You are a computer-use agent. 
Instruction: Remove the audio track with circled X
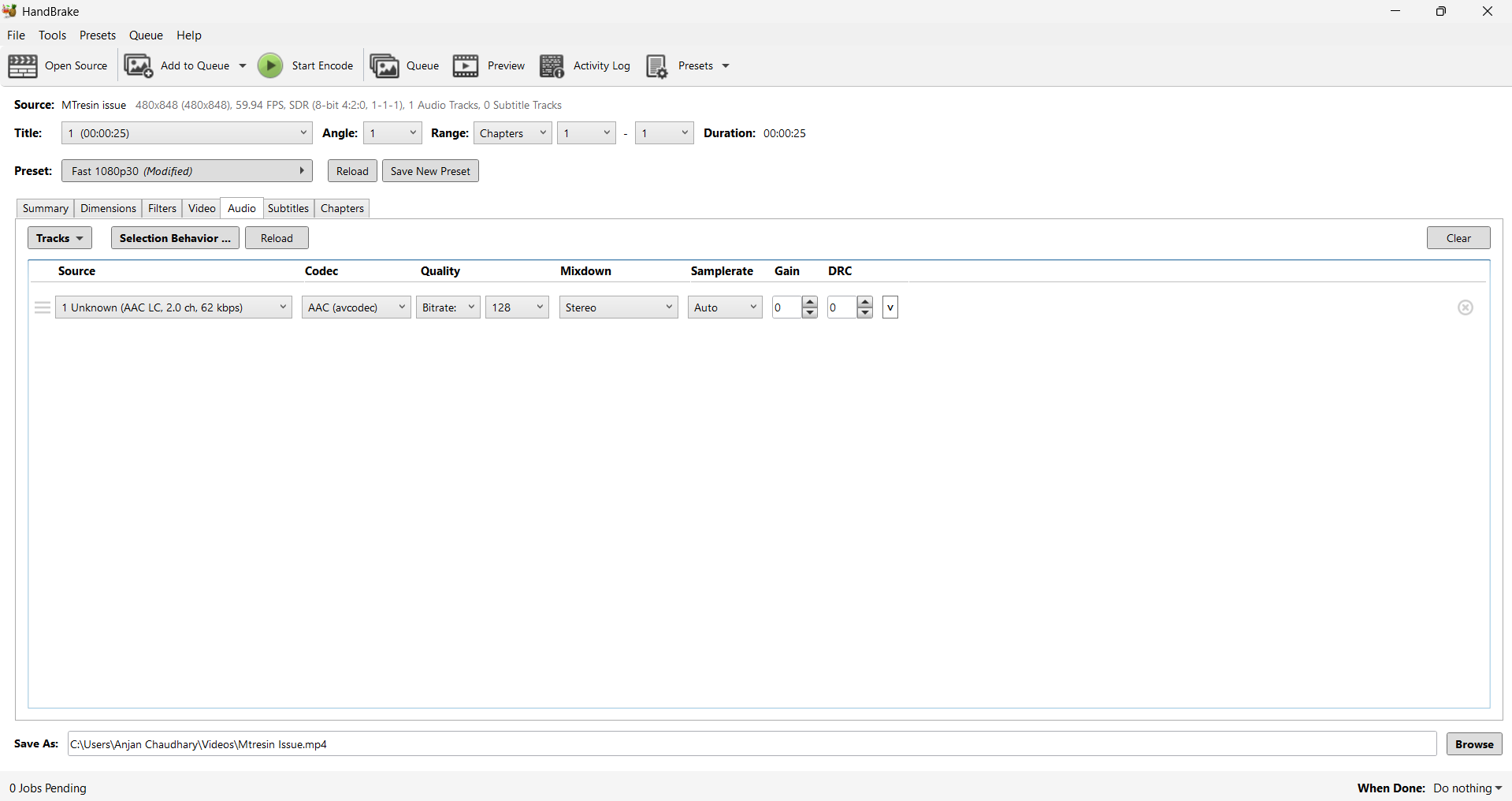pyautogui.click(x=1465, y=307)
